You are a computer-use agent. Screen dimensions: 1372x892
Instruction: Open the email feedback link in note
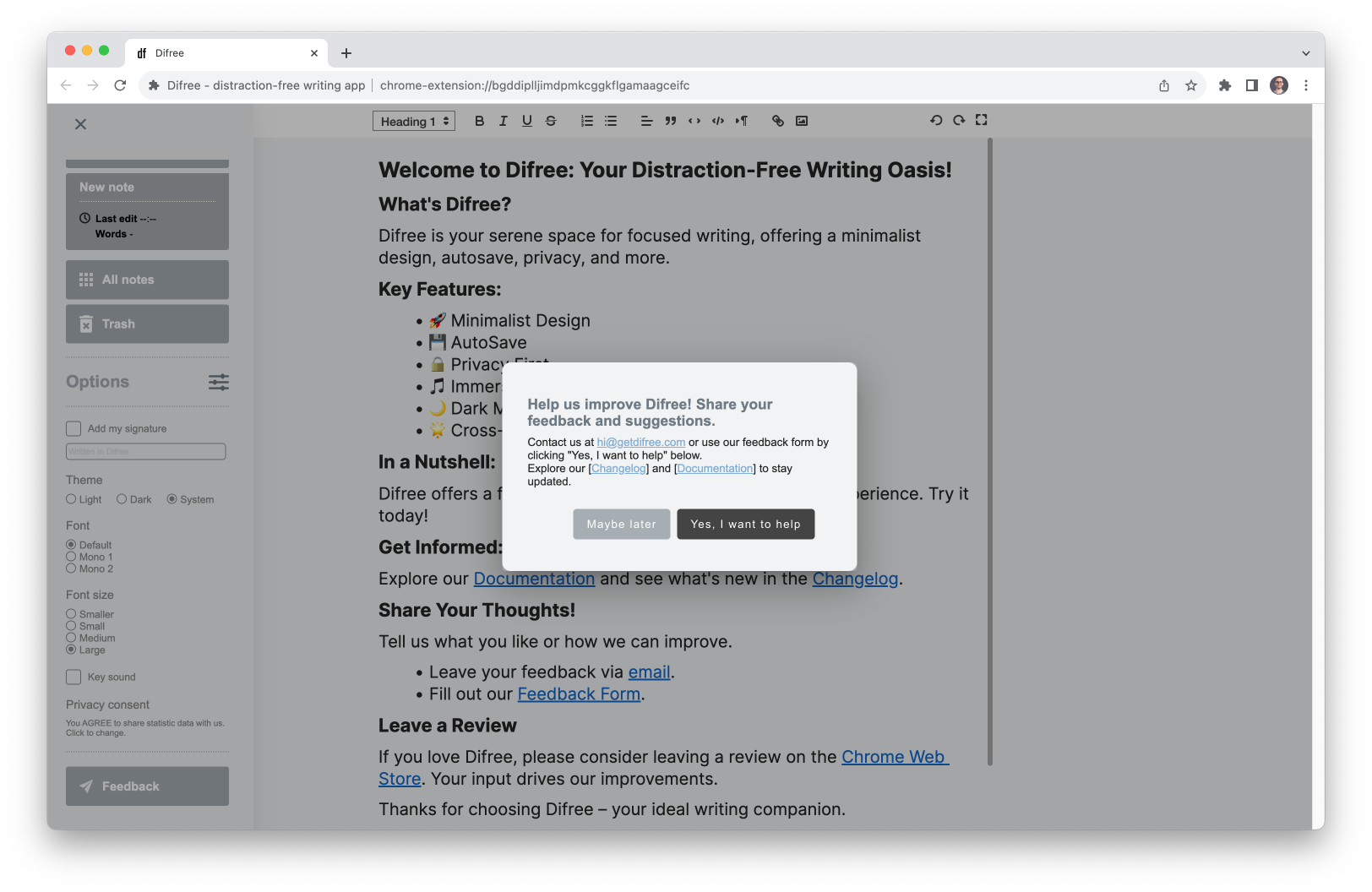649,672
